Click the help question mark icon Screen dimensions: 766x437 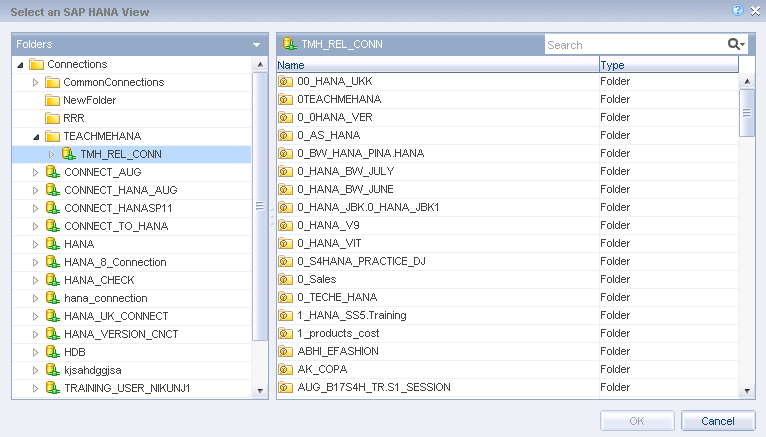pos(738,10)
